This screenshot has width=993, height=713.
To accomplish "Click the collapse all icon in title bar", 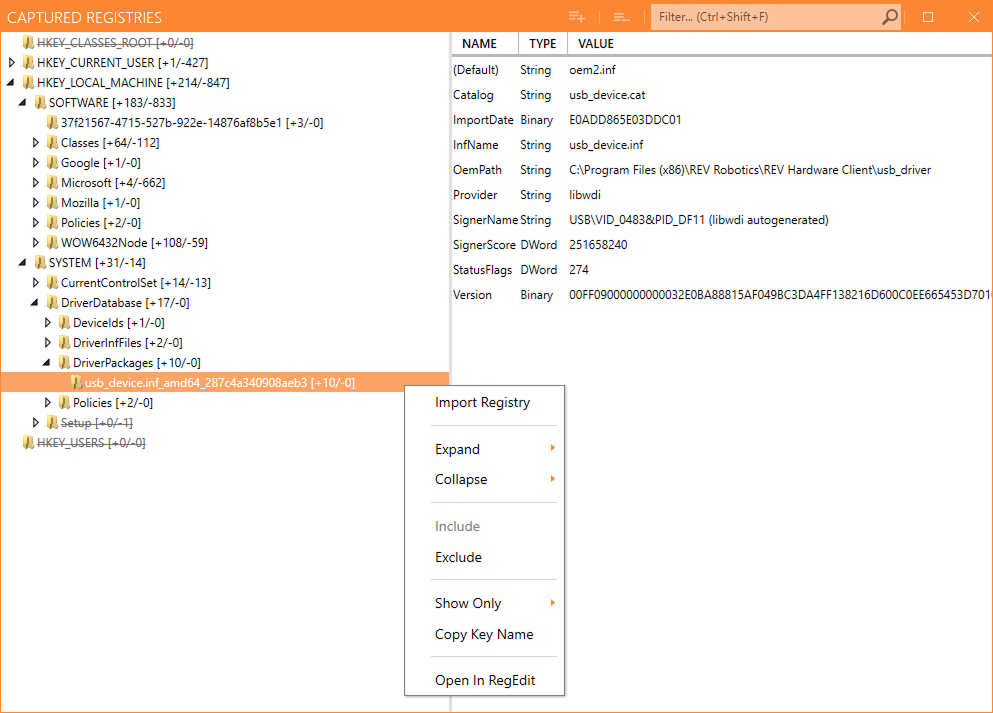I will tap(621, 17).
